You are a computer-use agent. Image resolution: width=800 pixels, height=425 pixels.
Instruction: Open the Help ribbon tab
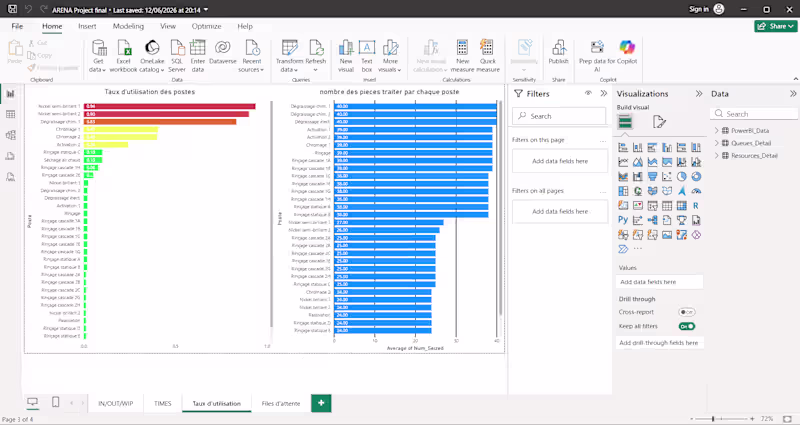[x=245, y=26]
